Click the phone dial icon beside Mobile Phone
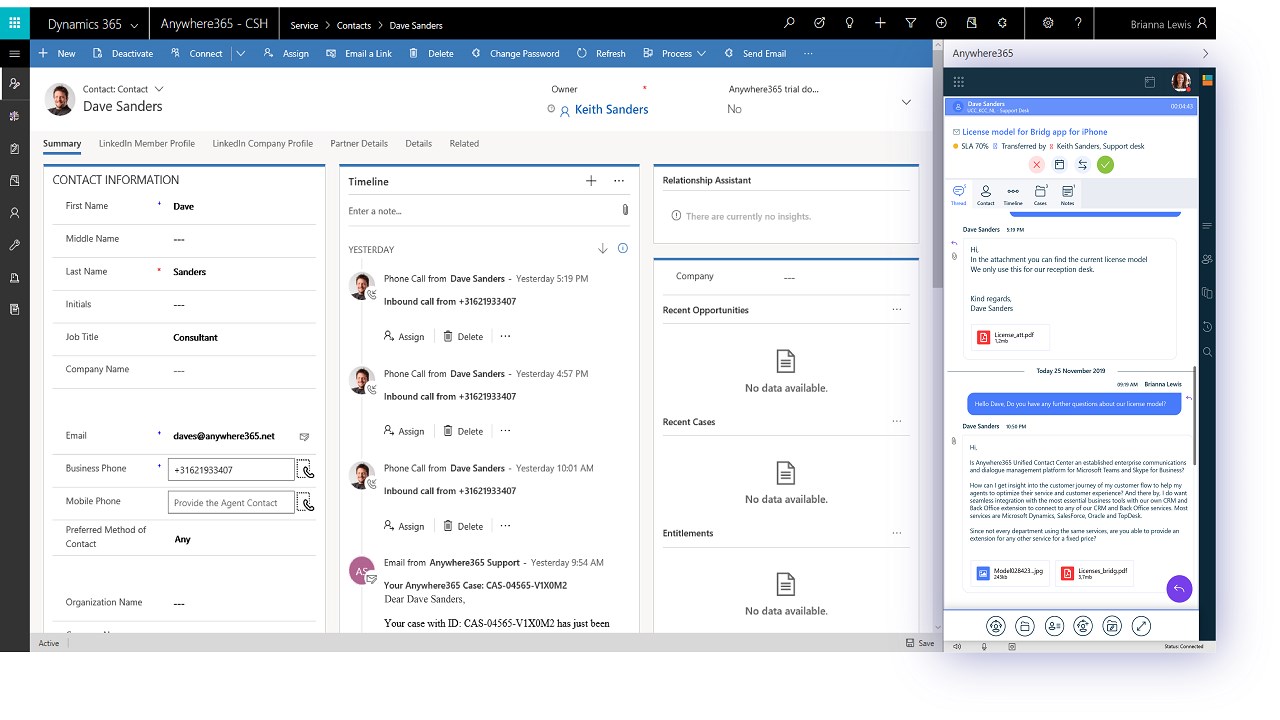Screen dimensions: 1280x720 tap(306, 502)
